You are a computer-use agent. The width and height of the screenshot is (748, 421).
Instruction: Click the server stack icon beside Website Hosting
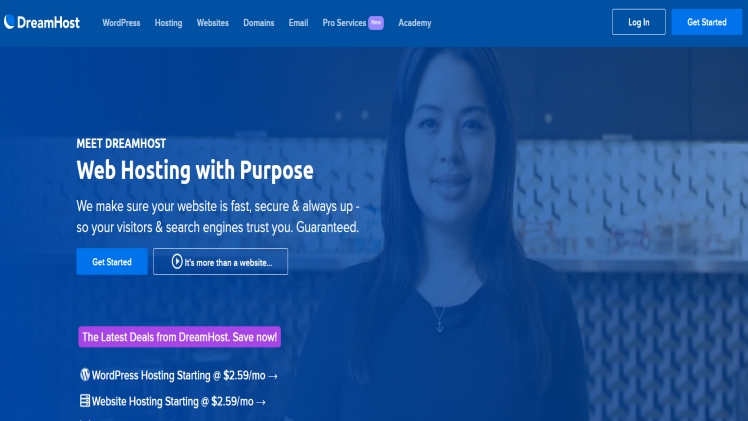click(85, 400)
